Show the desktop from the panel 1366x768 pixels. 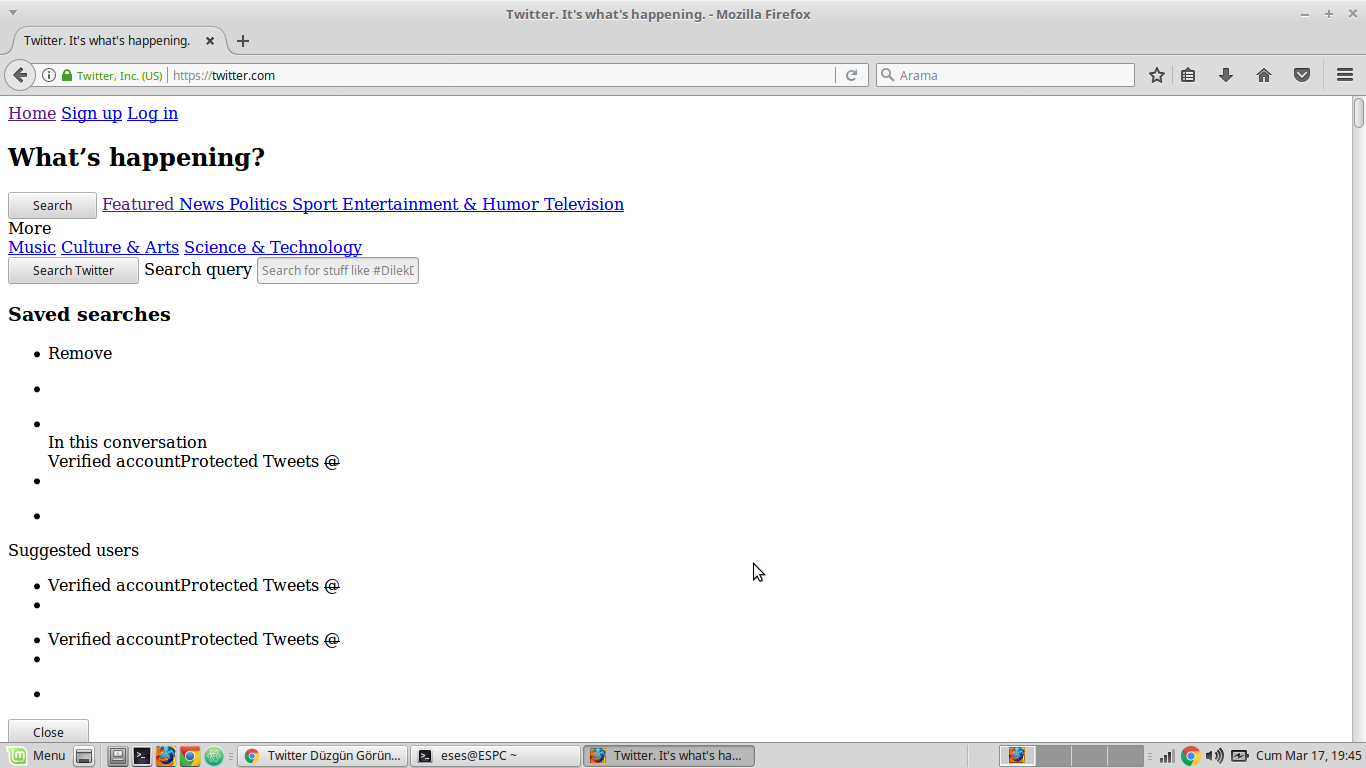(85, 756)
